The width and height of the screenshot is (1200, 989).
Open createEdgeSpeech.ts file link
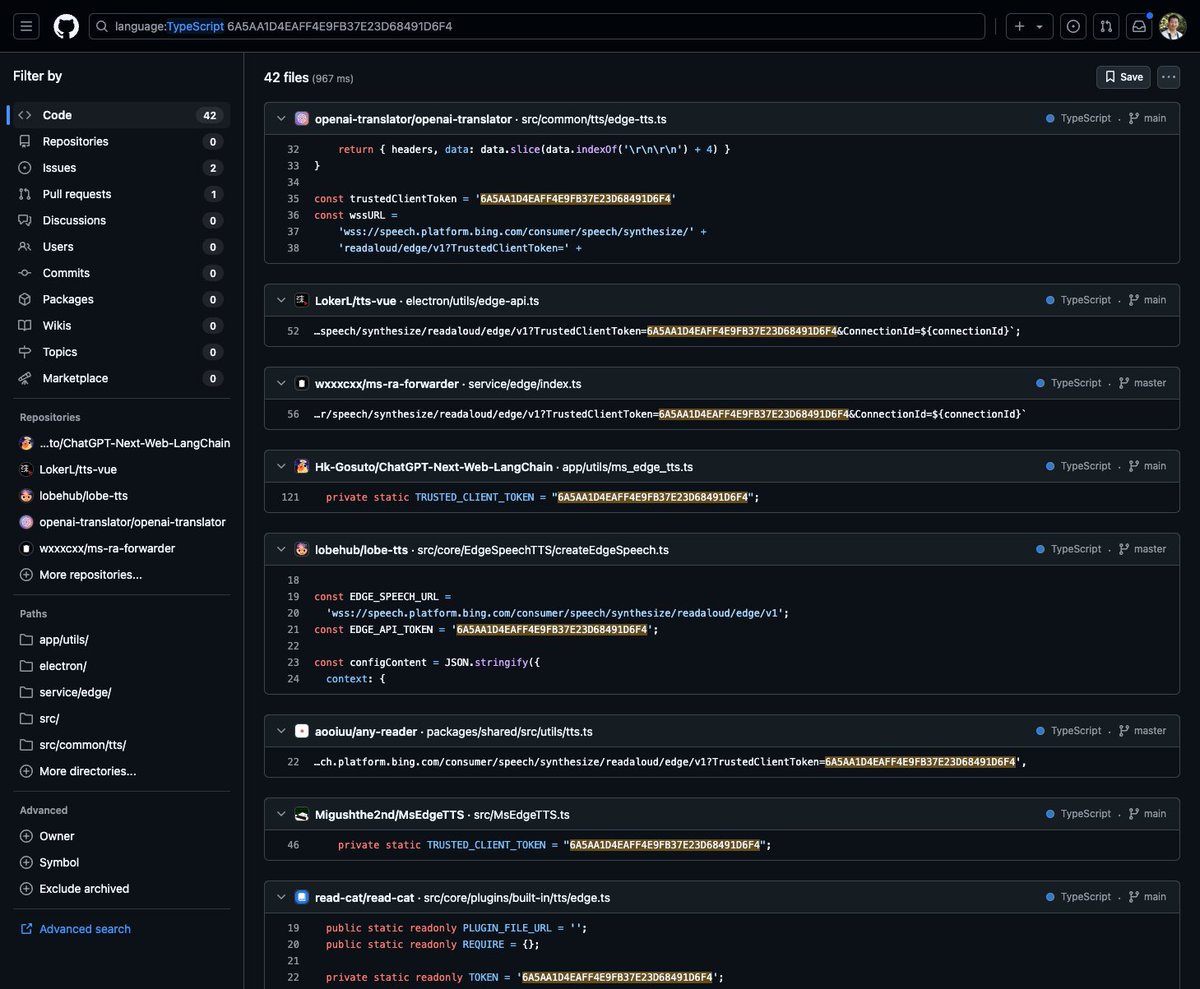point(543,549)
